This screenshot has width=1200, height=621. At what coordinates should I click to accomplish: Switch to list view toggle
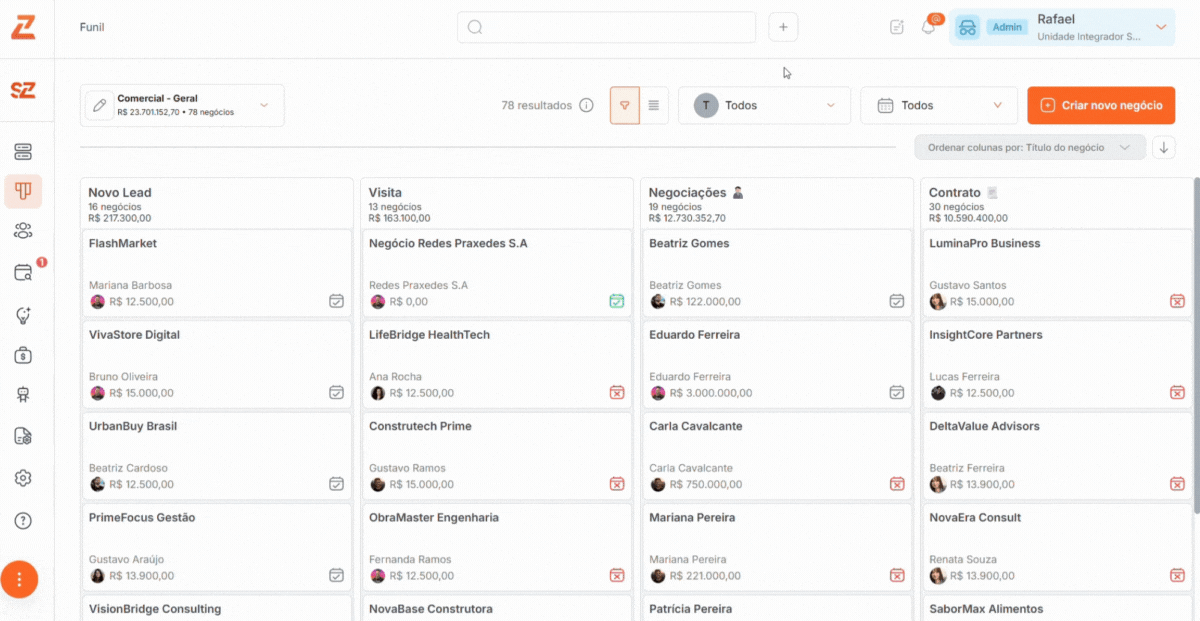coord(654,105)
